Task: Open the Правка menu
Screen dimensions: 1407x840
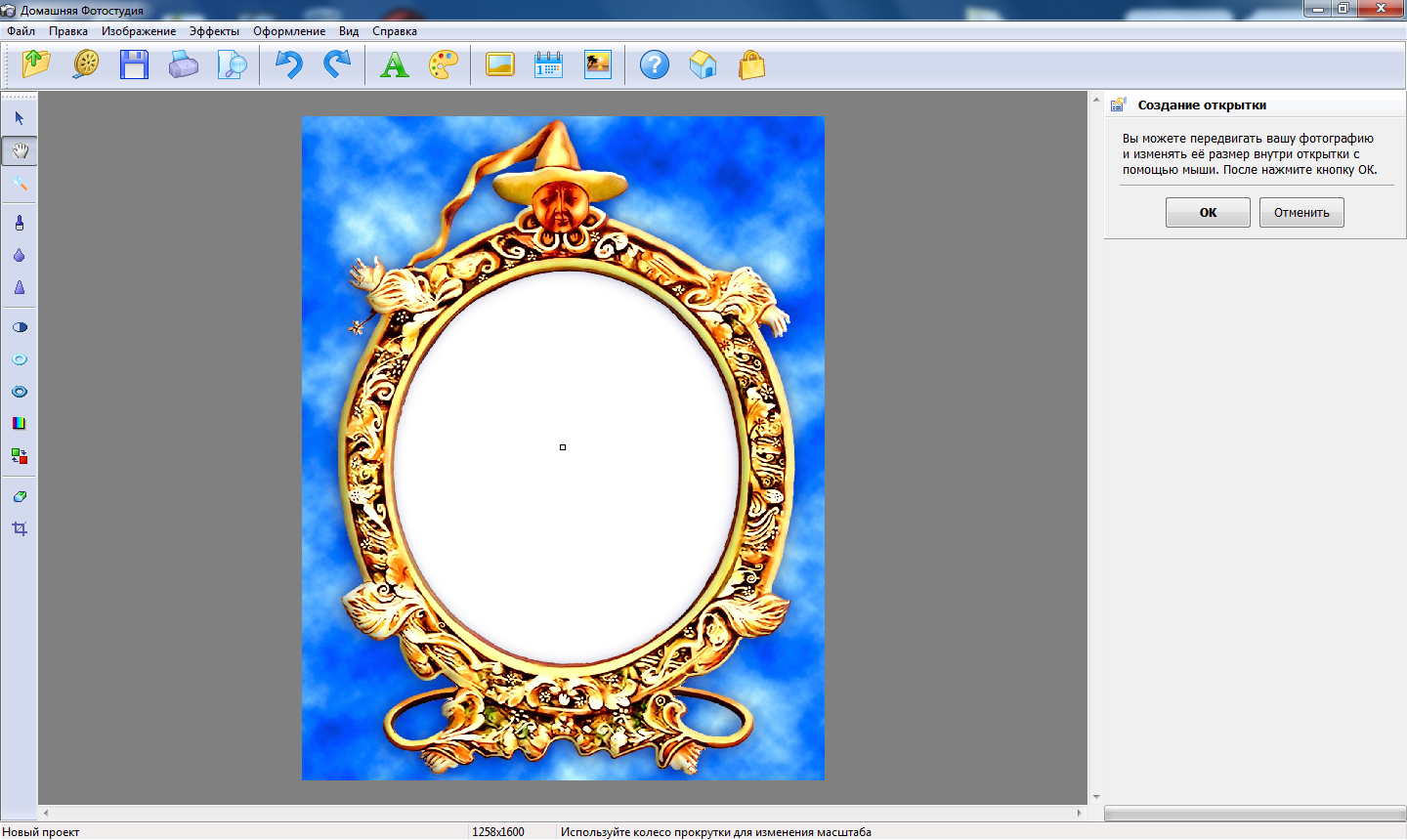Action: click(68, 31)
